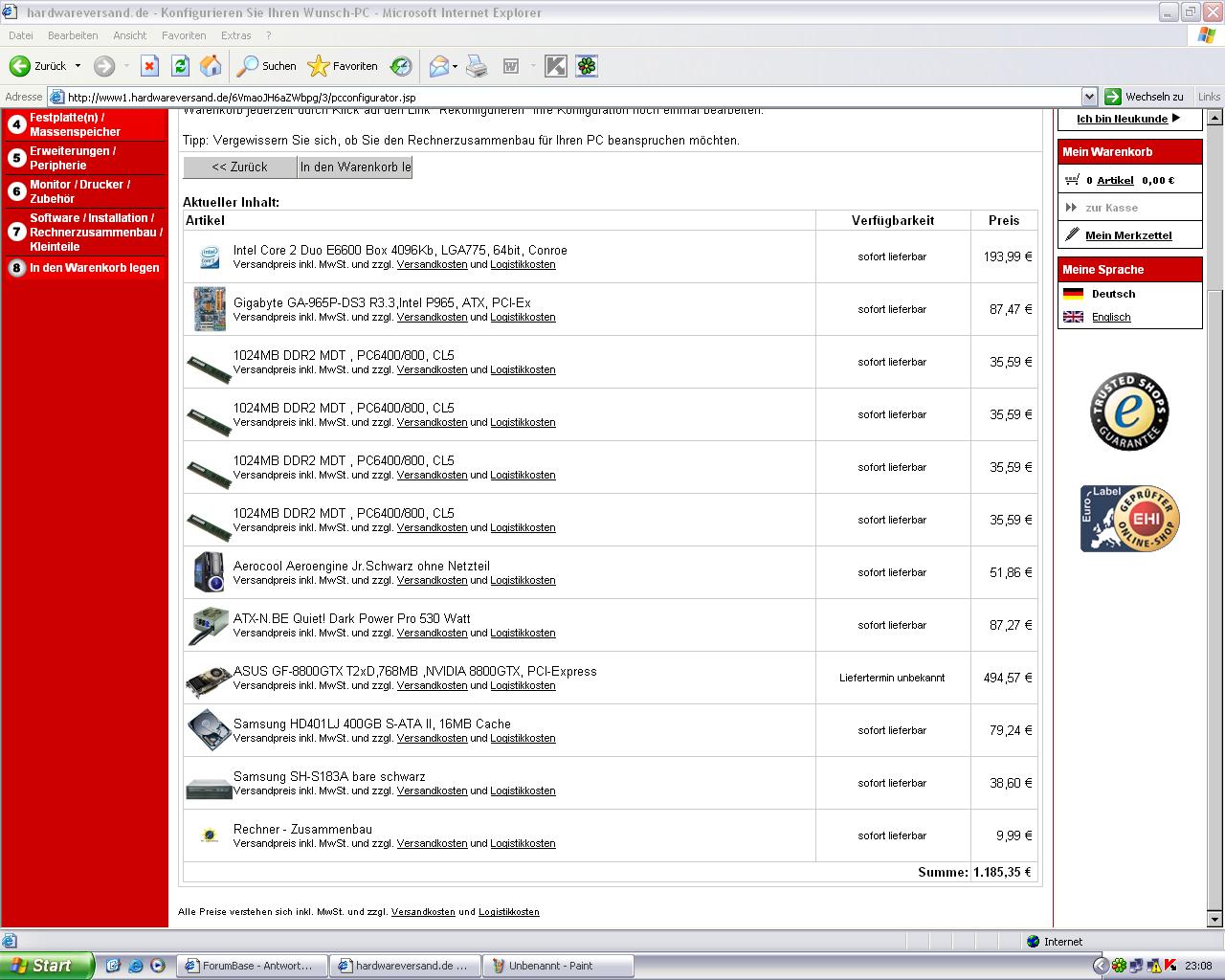Open the Forward button history dropdown arrow
The height and width of the screenshot is (980, 1225).
click(x=126, y=66)
